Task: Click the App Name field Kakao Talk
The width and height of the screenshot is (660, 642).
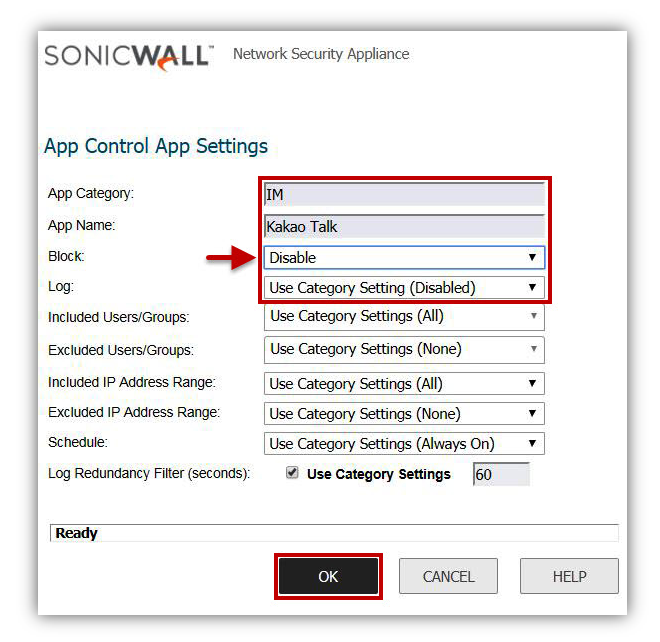Action: click(404, 226)
